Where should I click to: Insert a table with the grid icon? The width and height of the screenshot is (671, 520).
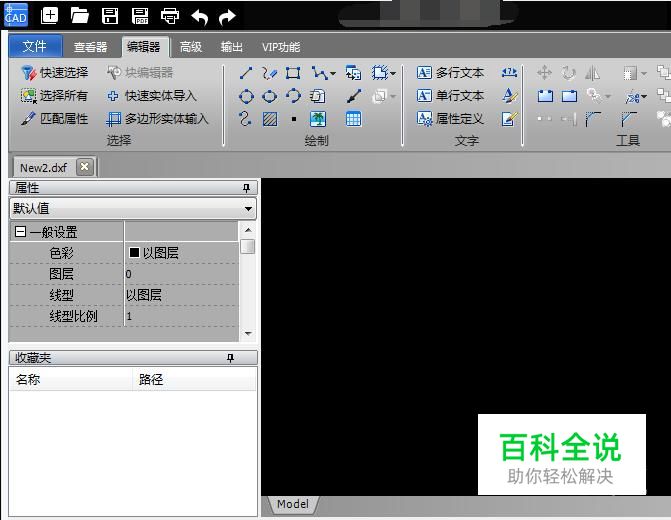click(x=353, y=119)
